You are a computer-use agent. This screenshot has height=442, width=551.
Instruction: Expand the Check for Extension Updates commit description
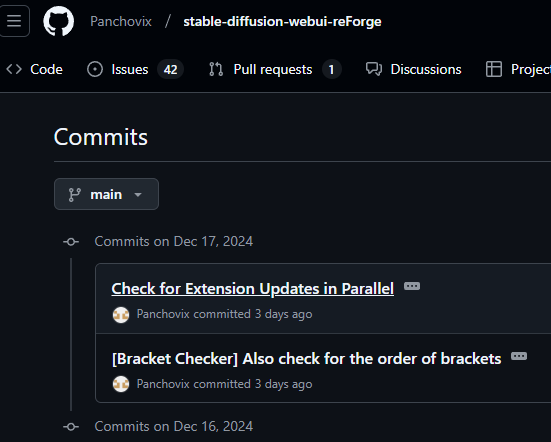click(412, 286)
